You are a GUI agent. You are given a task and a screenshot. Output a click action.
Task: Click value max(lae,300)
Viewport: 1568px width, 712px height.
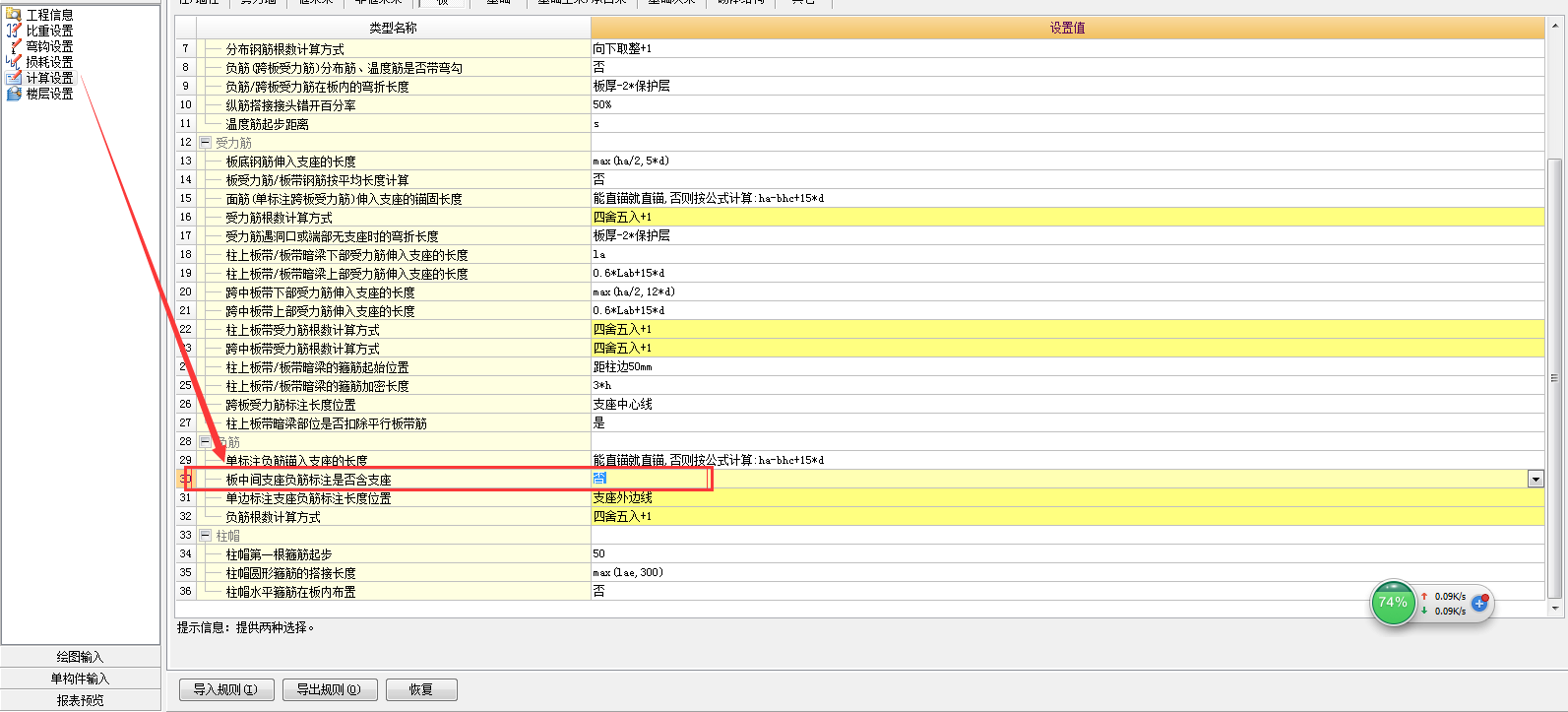(628, 572)
